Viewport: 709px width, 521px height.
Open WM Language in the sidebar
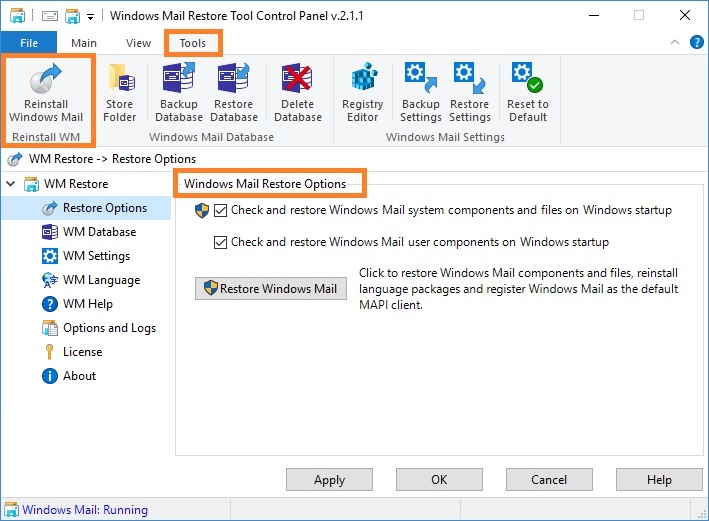pyautogui.click(x=90, y=280)
